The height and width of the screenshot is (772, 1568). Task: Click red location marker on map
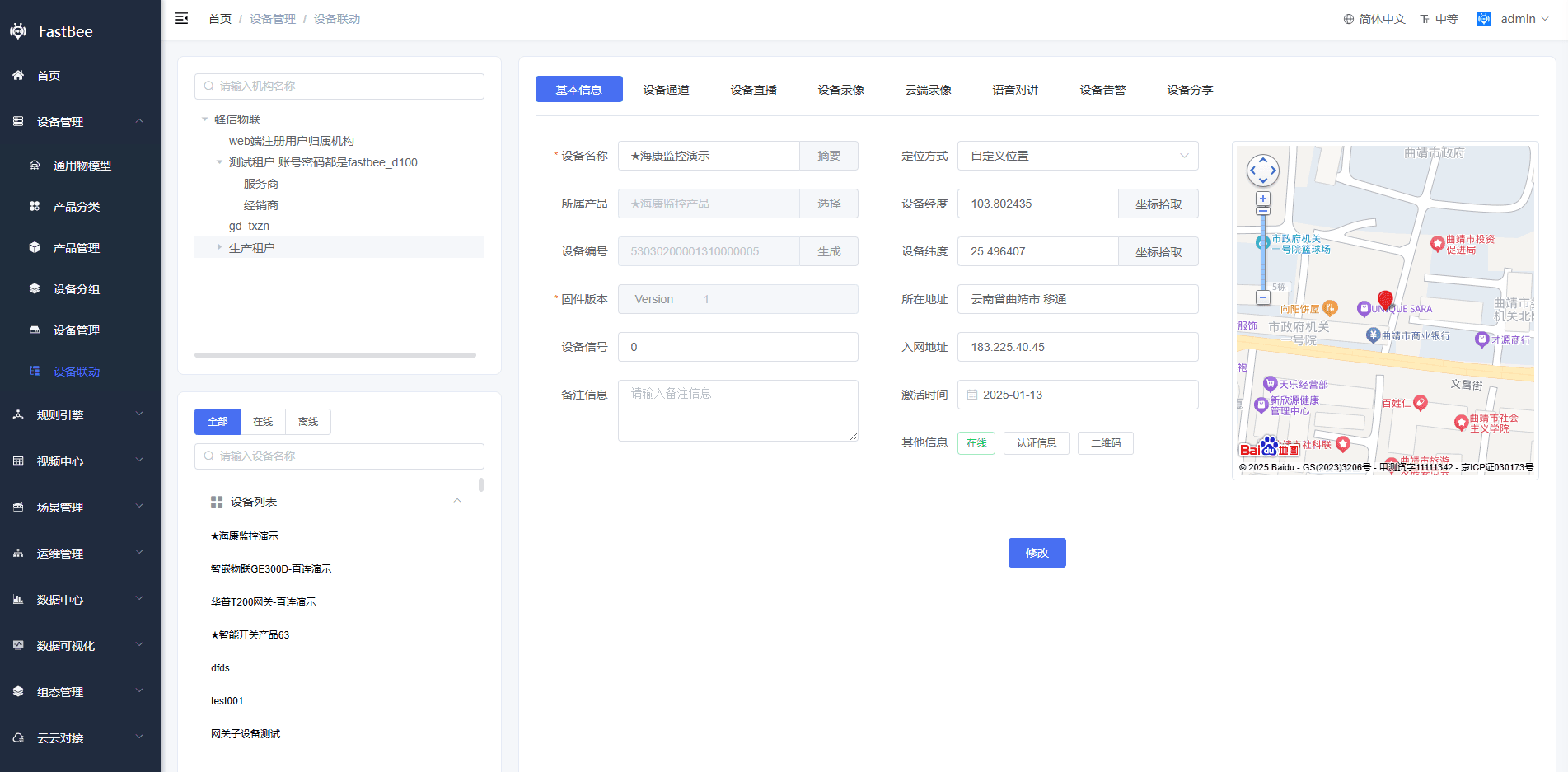click(1385, 300)
